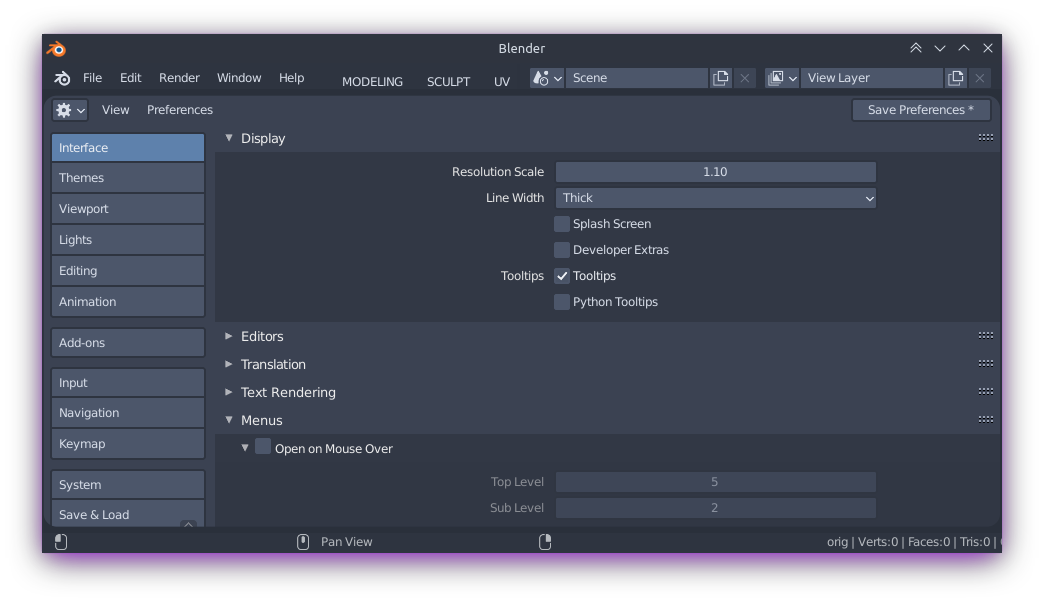Screen dimensions: 1044x603
Task: Open the Edit menu
Action: click(x=130, y=78)
